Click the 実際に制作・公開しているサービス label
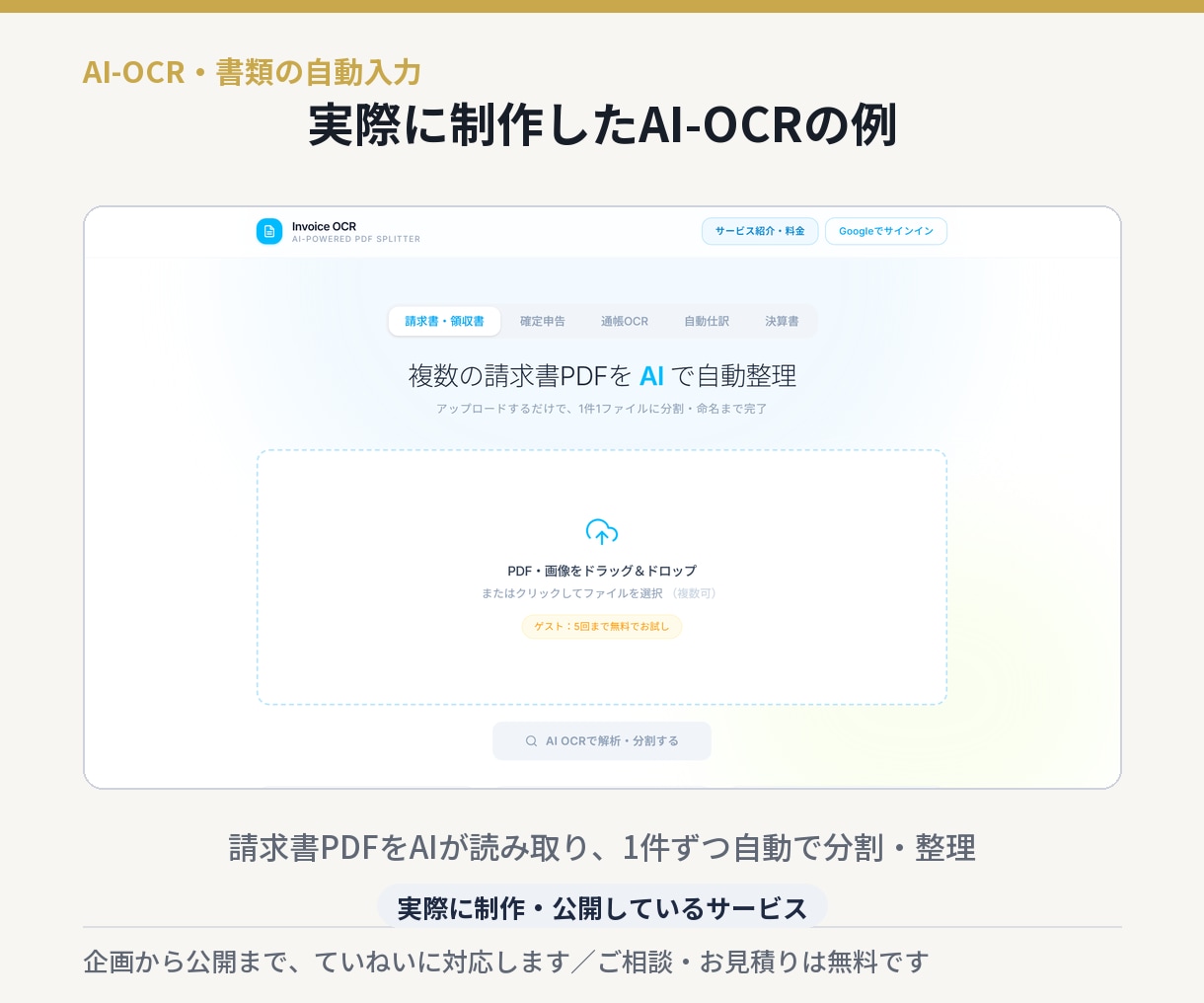This screenshot has height=1003, width=1204. 602,908
